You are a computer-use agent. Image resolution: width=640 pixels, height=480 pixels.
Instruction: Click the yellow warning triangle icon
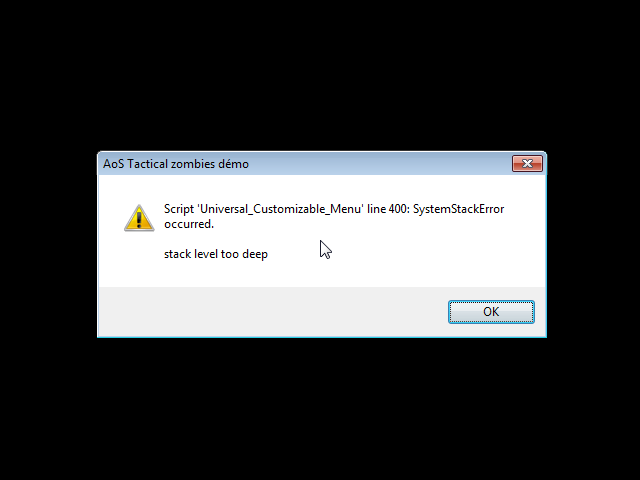point(139,218)
